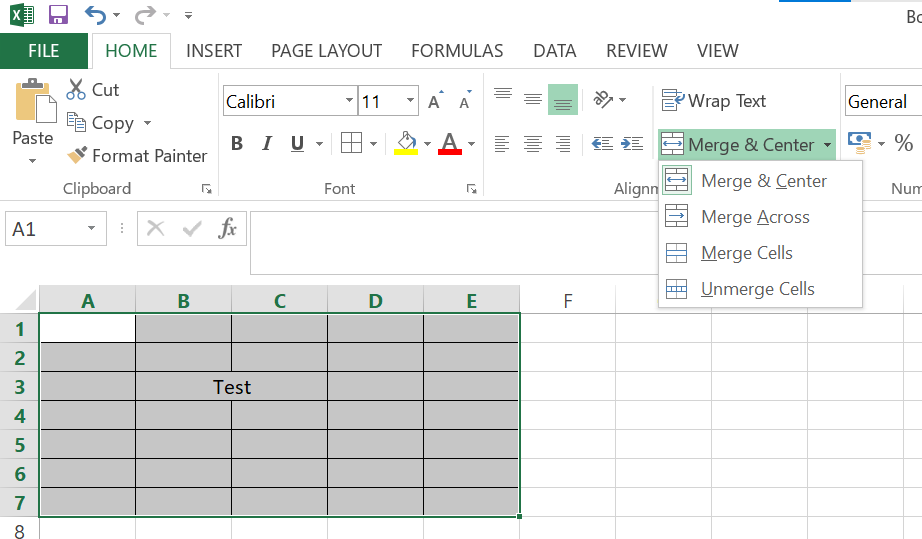Apply the red Font Color
922x539 pixels.
(450, 143)
